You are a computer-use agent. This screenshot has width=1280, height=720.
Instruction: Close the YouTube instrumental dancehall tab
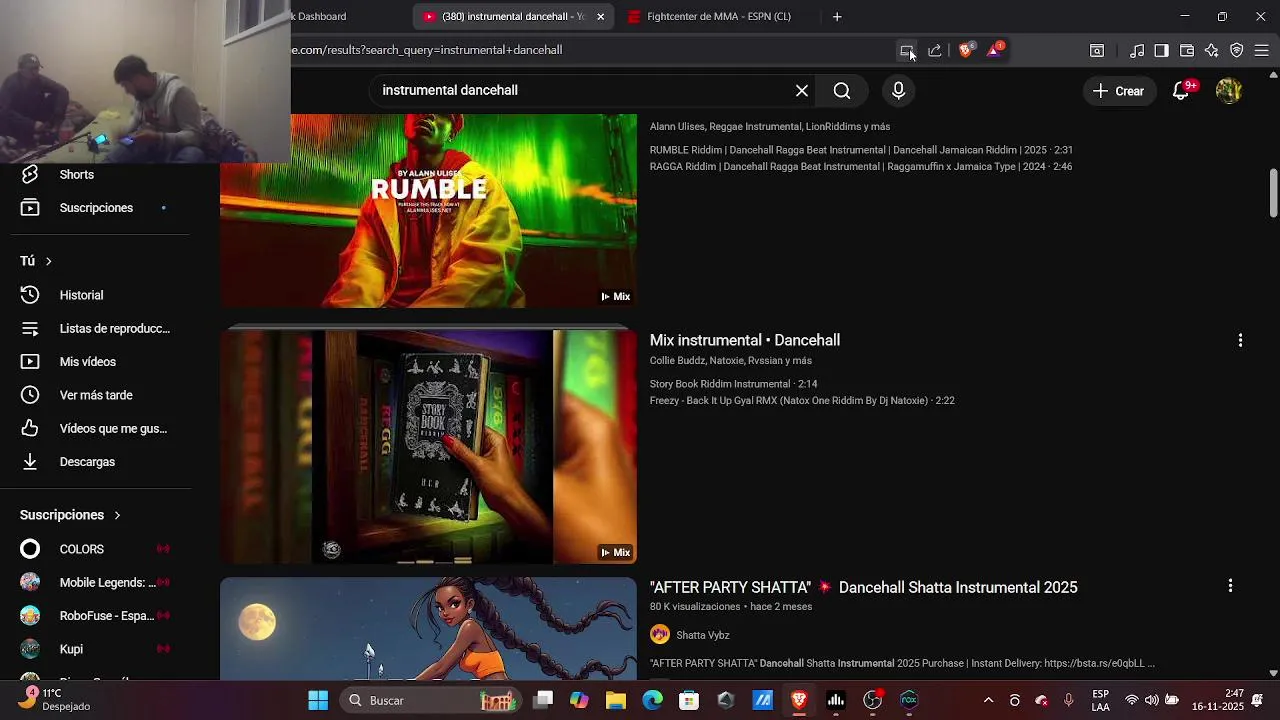(x=600, y=17)
